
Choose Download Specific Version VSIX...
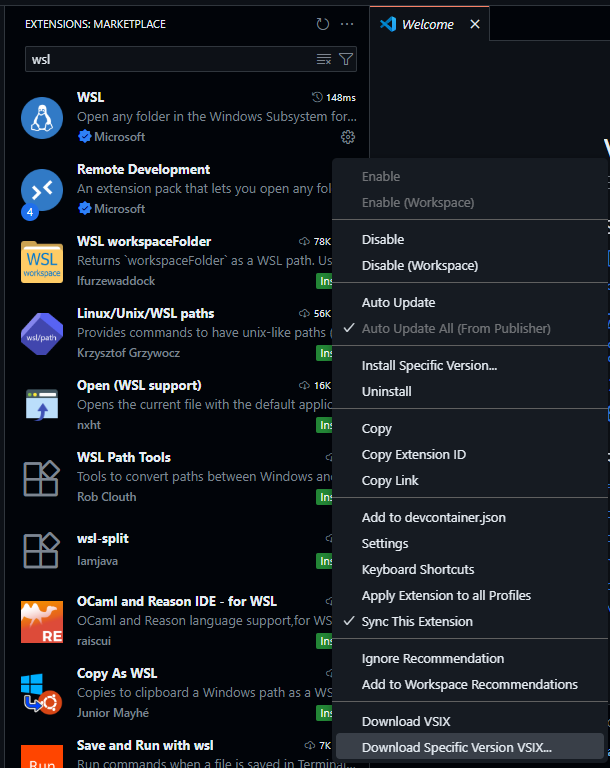coord(468,747)
